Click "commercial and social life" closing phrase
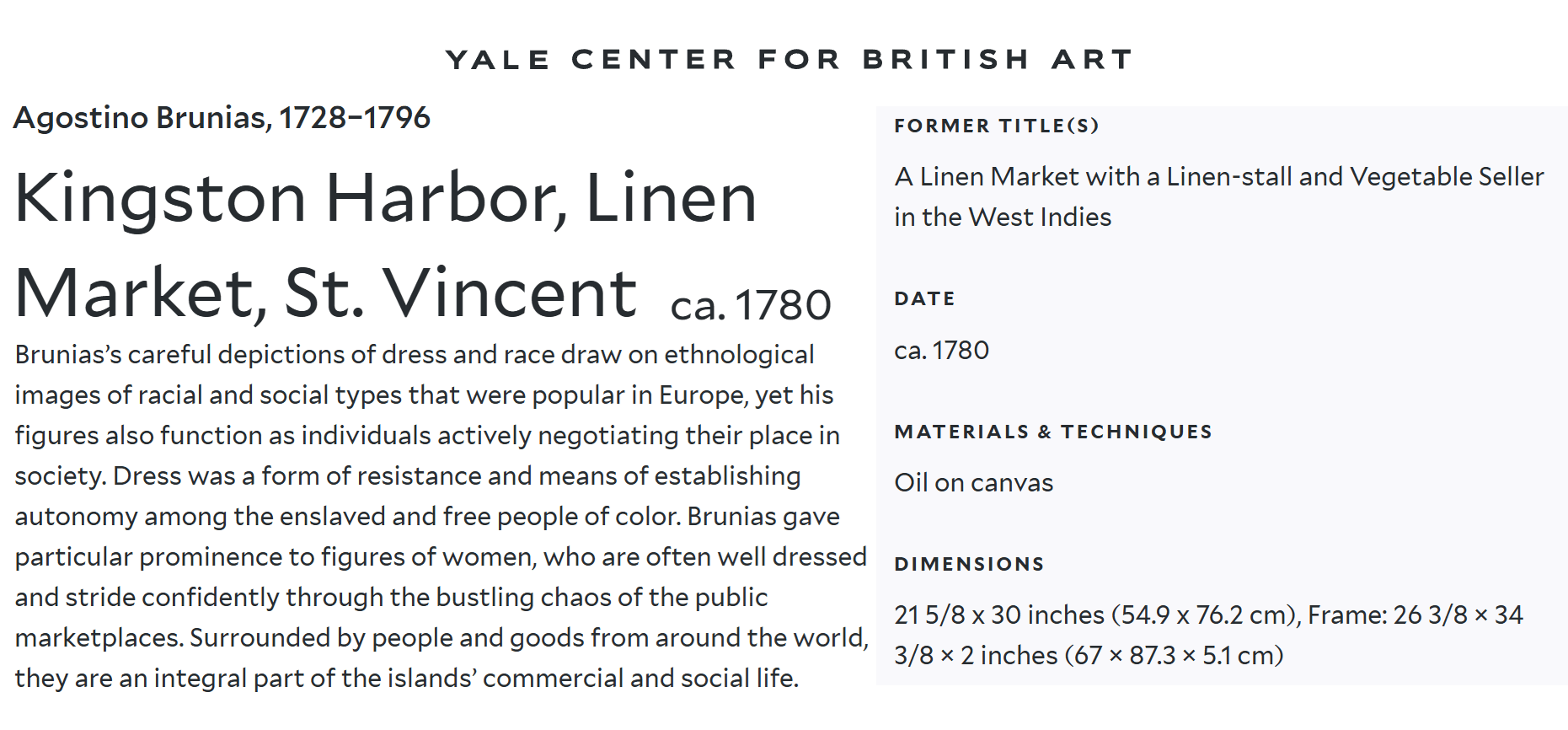Image resolution: width=1568 pixels, height=730 pixels. [640, 679]
